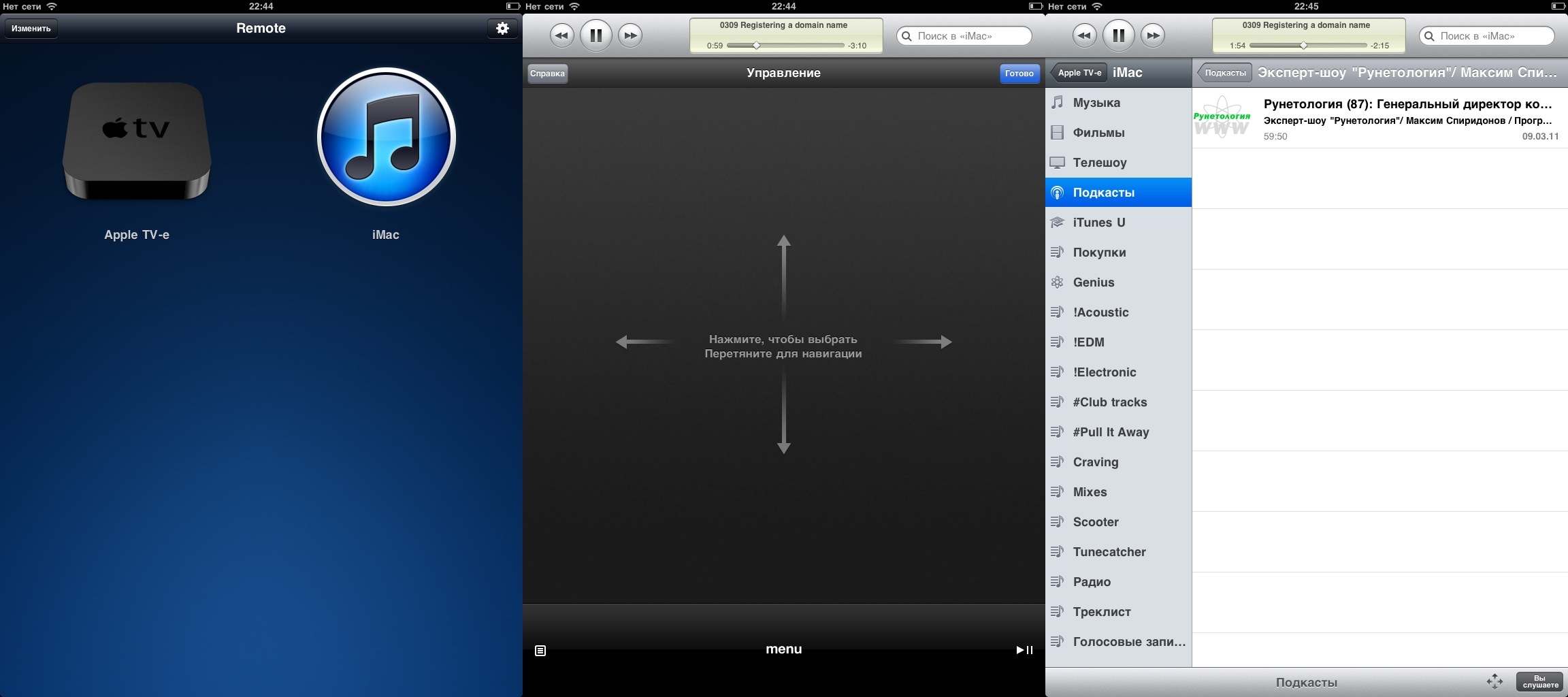Tap the right navigation arrow
Viewport: 1568px width, 697px height.
(923, 342)
